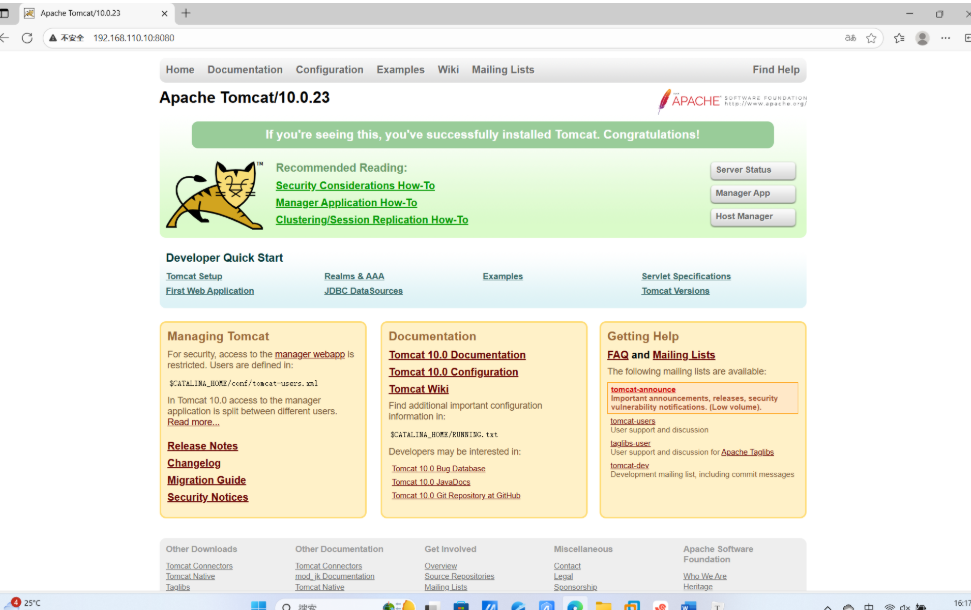Open Overview link under Get Involved
This screenshot has height=610, width=971.
[x=440, y=566]
